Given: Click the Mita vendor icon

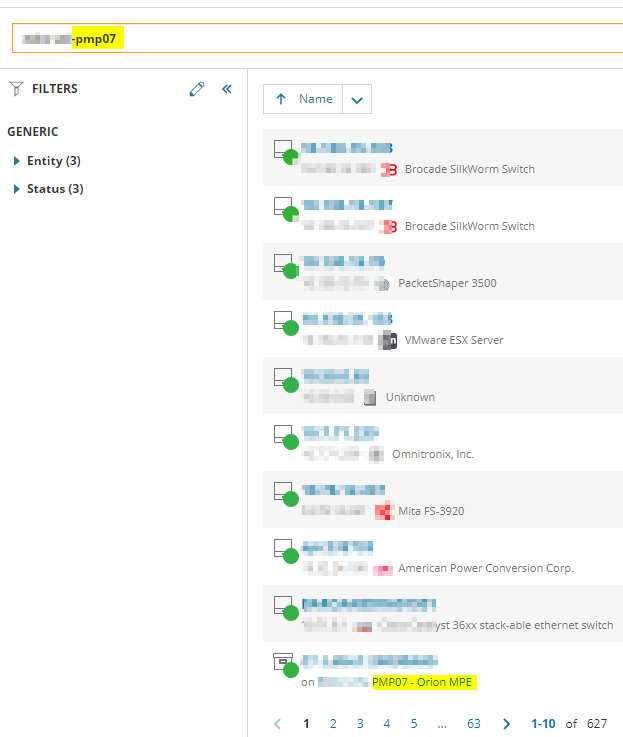Looking at the screenshot, I should (x=385, y=511).
